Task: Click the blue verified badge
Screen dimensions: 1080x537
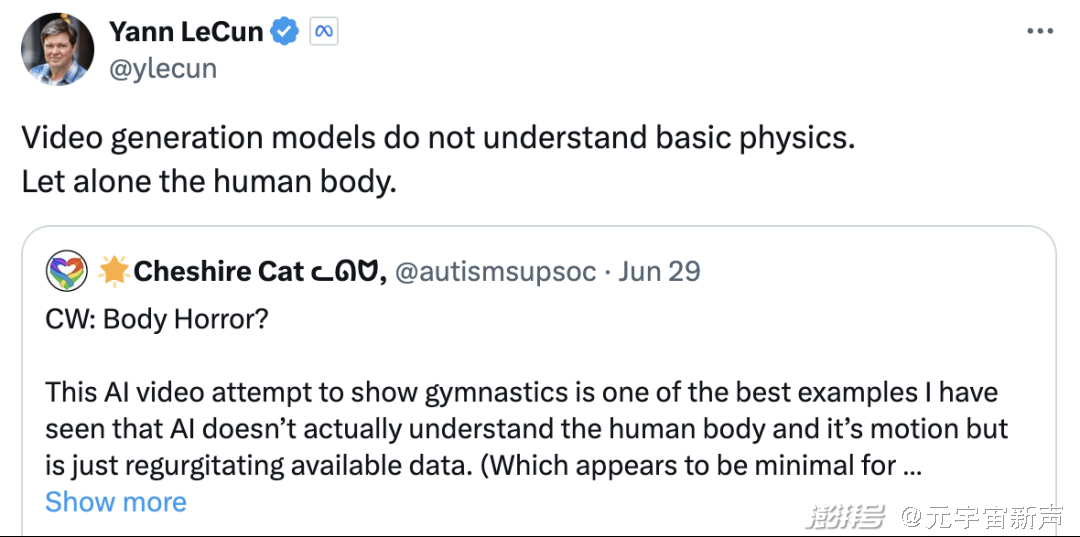Action: [285, 32]
